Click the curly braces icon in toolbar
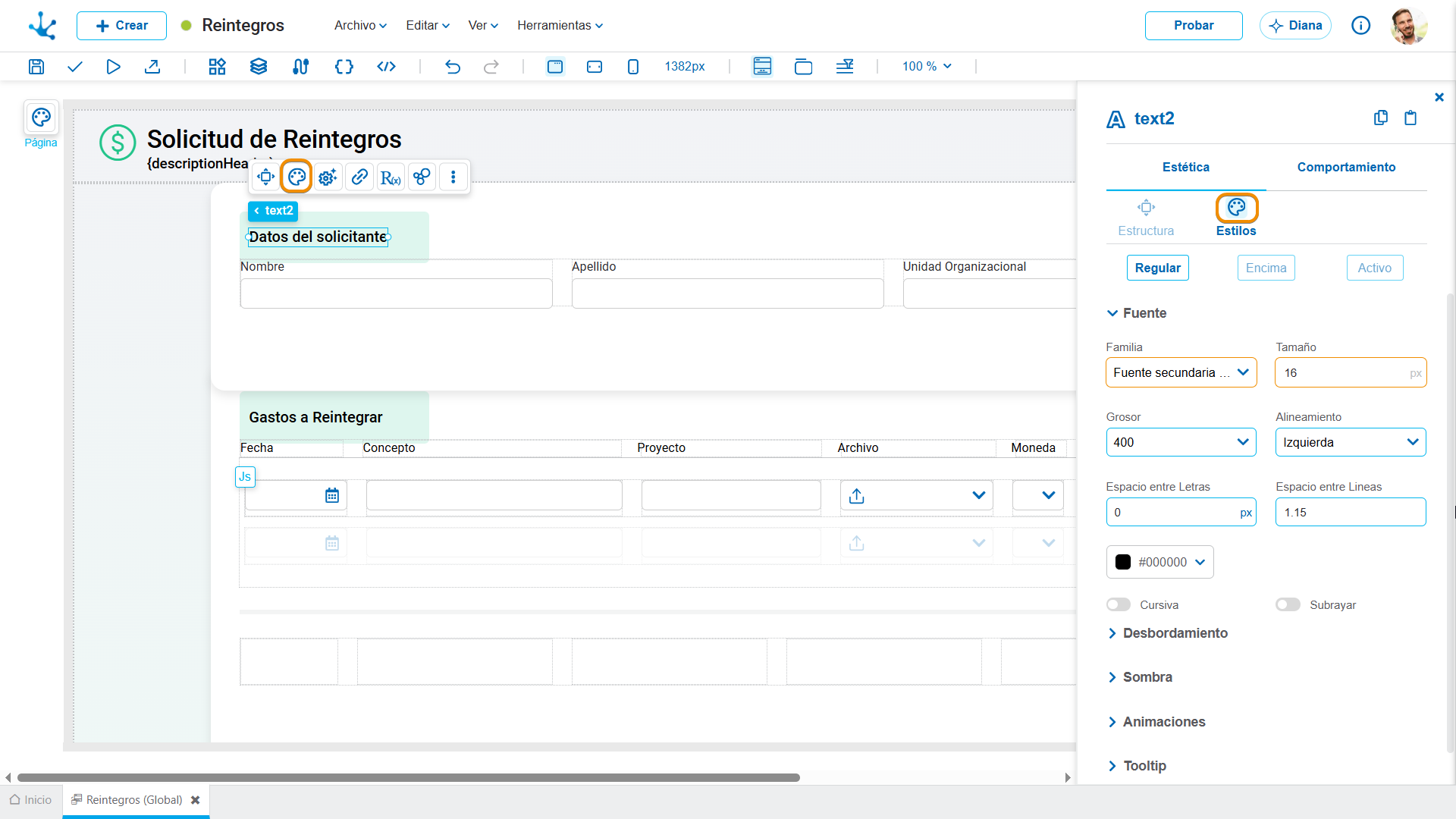 coord(344,67)
